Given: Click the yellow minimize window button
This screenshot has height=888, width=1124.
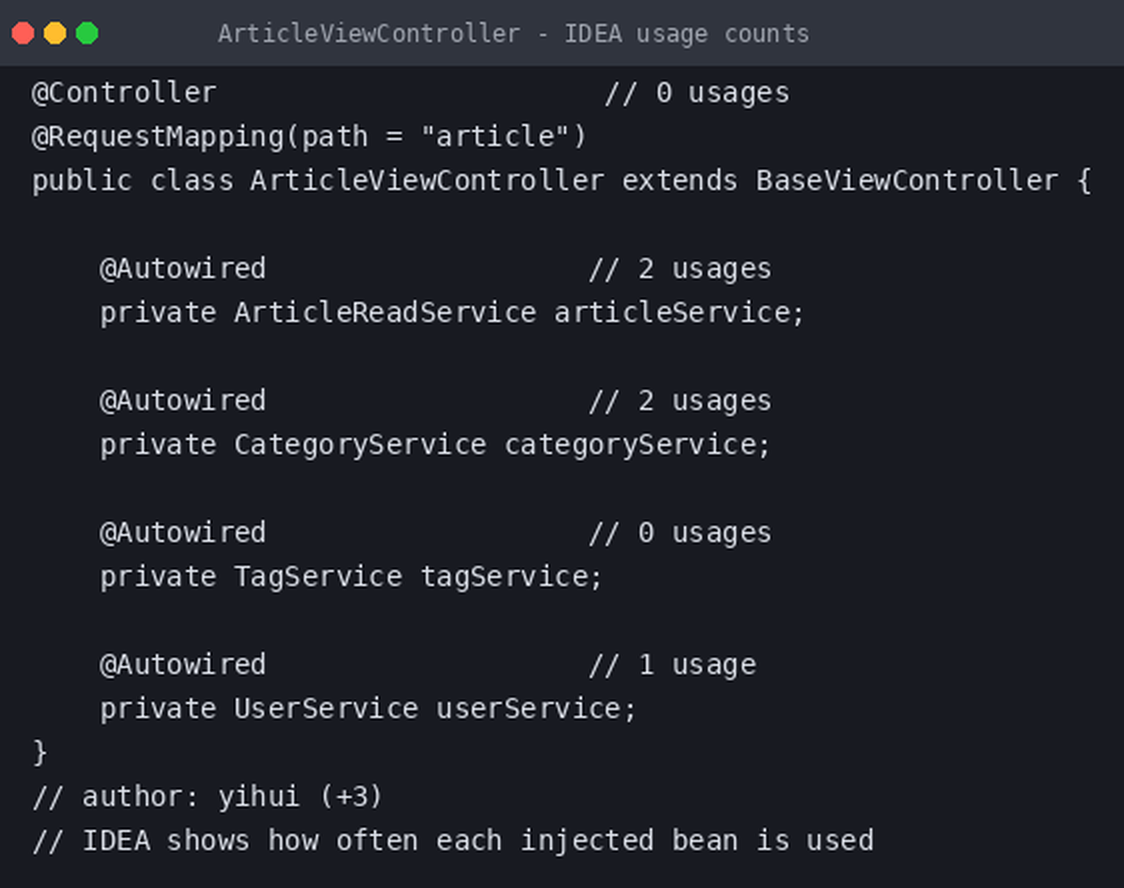Looking at the screenshot, I should (x=55, y=33).
